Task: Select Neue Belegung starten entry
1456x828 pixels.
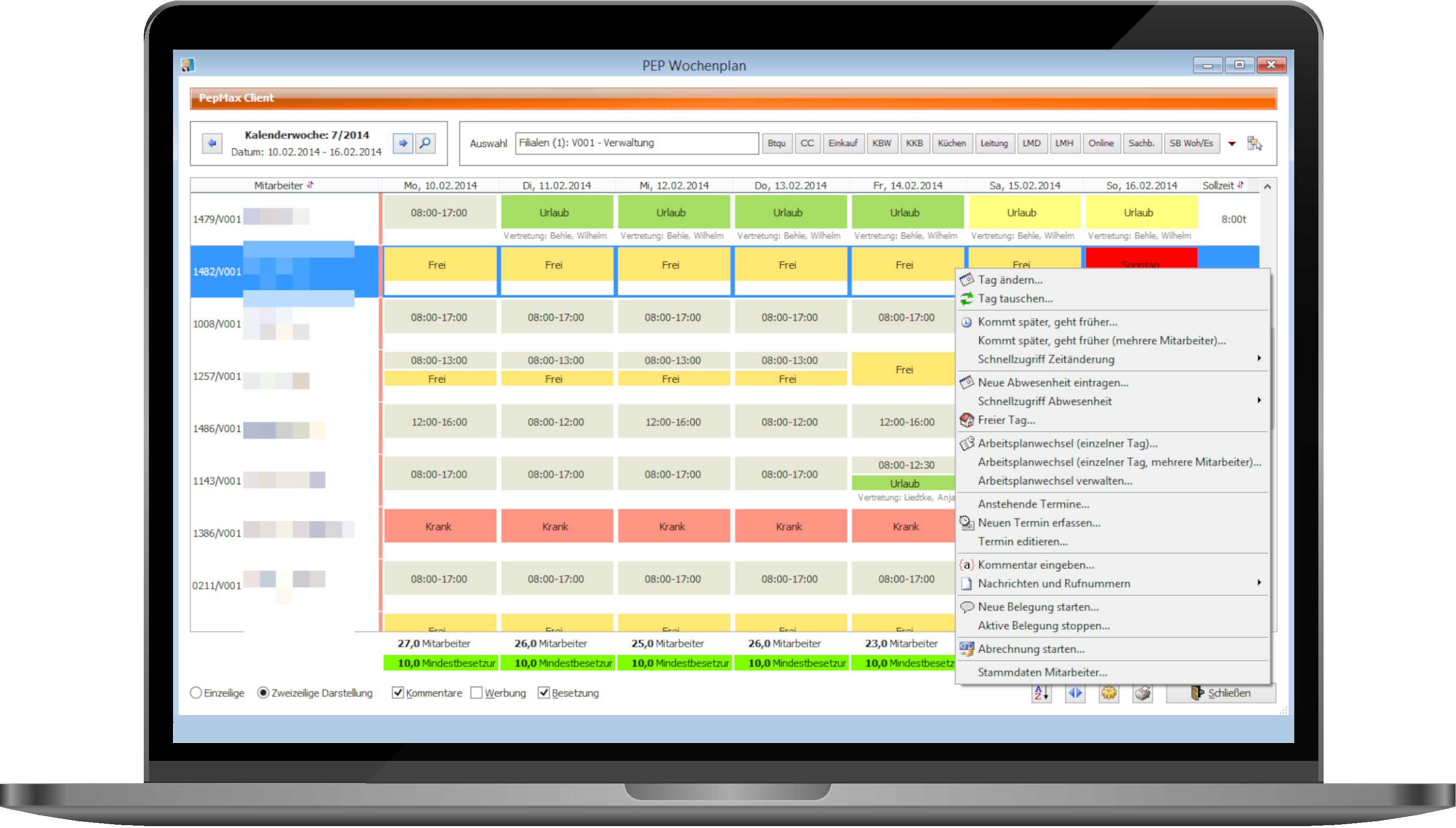Action: 1114,607
